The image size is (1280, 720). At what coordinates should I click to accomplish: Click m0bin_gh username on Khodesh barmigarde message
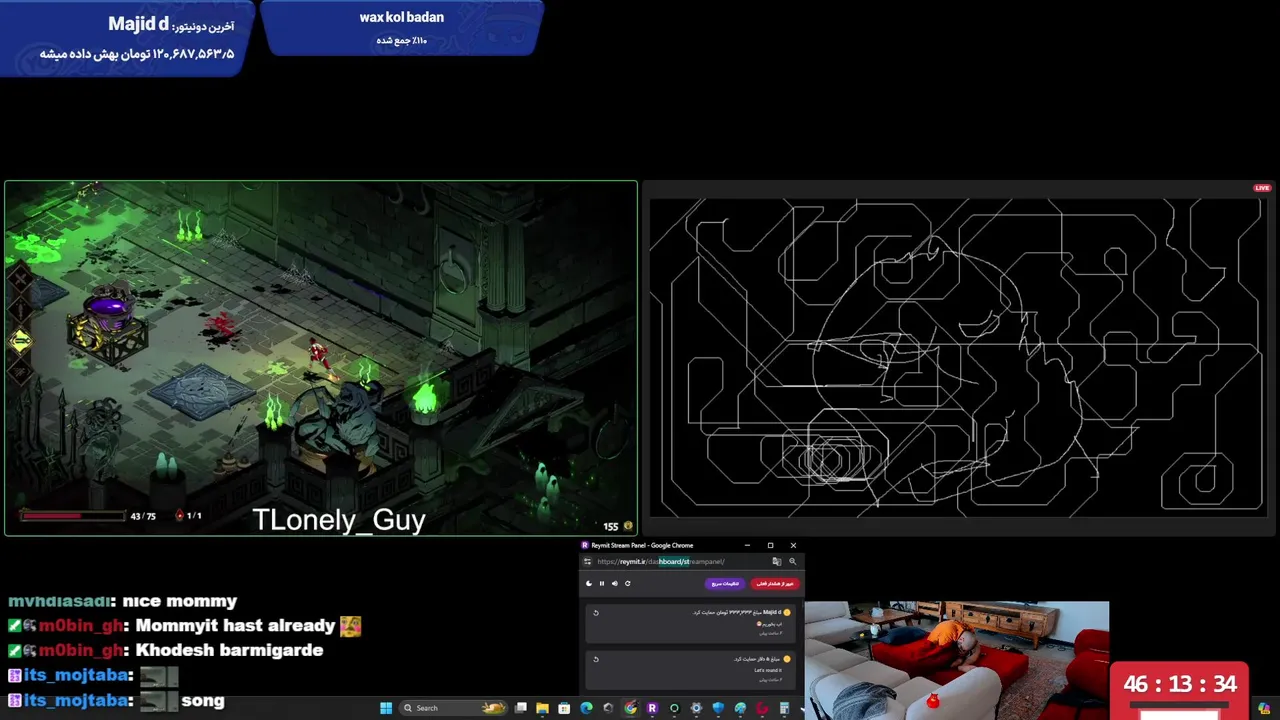click(x=80, y=650)
